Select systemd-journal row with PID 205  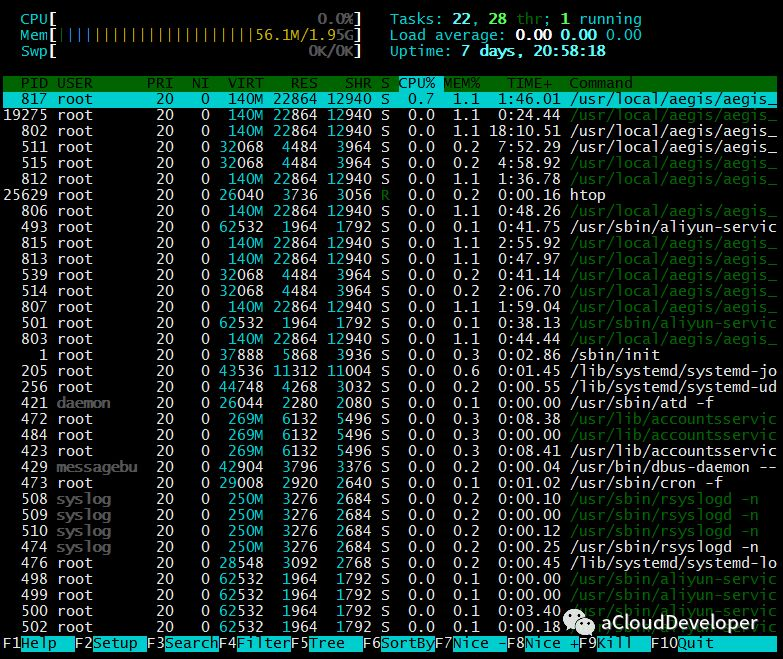pyautogui.click(x=390, y=371)
